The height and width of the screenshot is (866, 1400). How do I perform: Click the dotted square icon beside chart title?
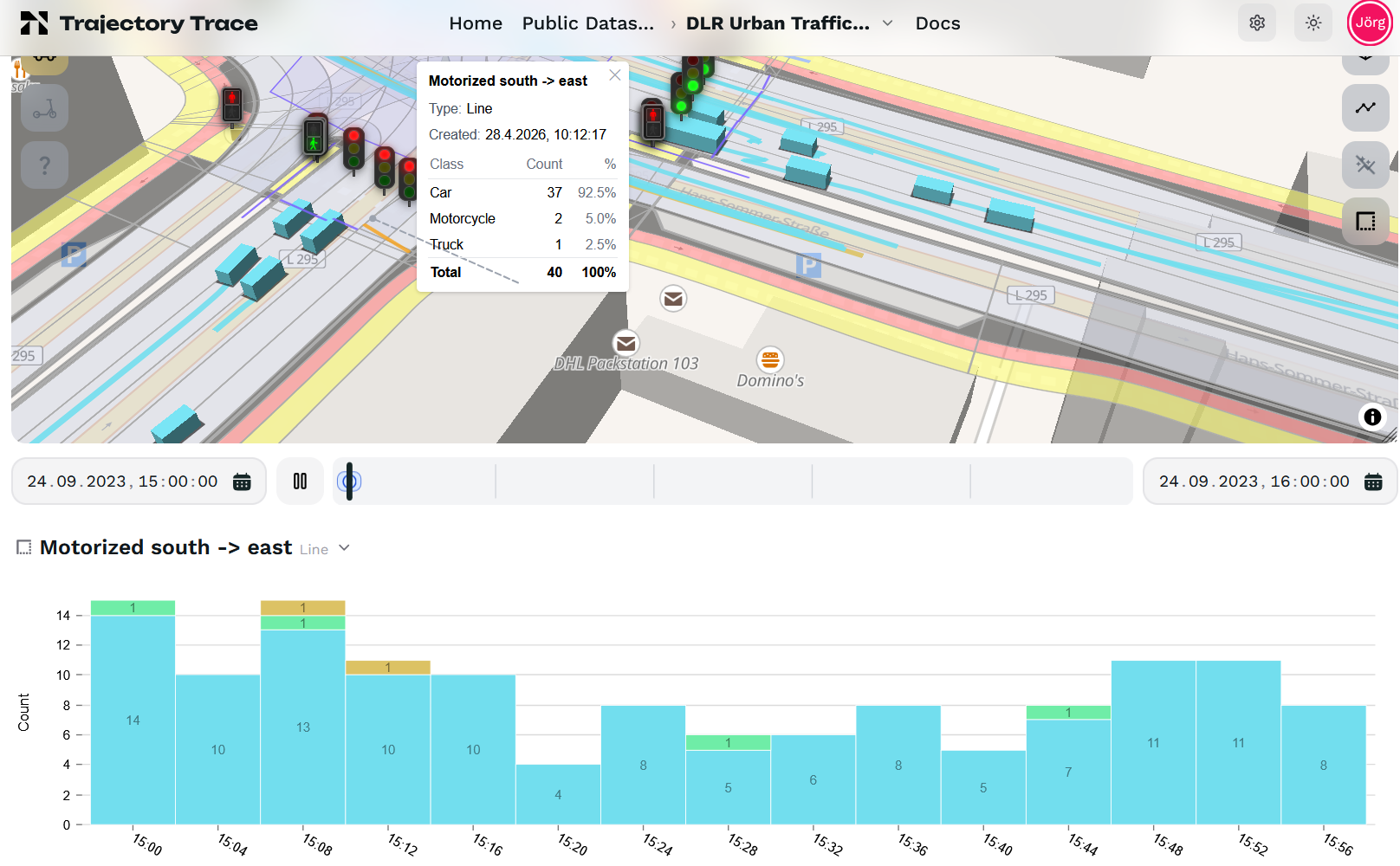pyautogui.click(x=24, y=547)
